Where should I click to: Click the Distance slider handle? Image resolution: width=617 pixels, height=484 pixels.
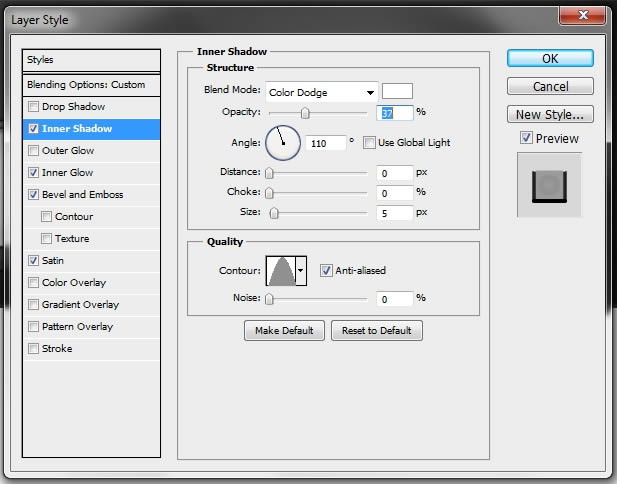269,173
